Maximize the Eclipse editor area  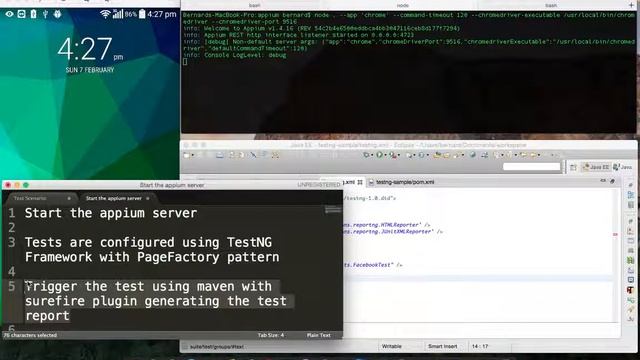(612, 180)
